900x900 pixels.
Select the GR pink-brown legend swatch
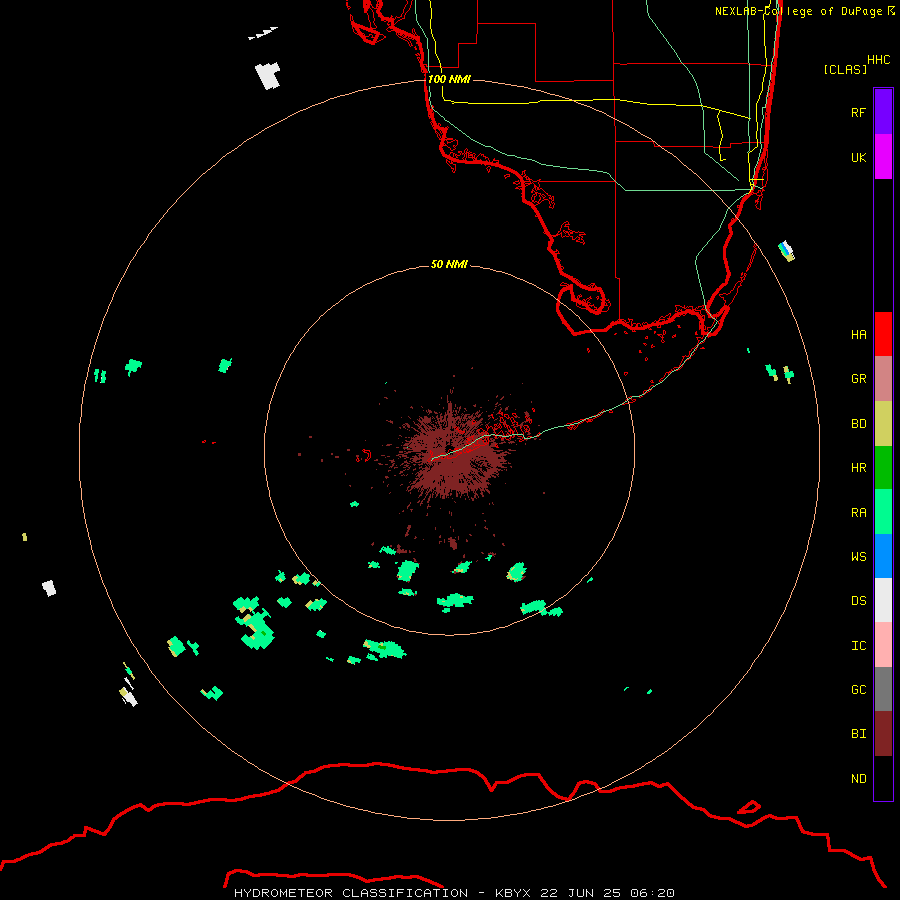[883, 378]
